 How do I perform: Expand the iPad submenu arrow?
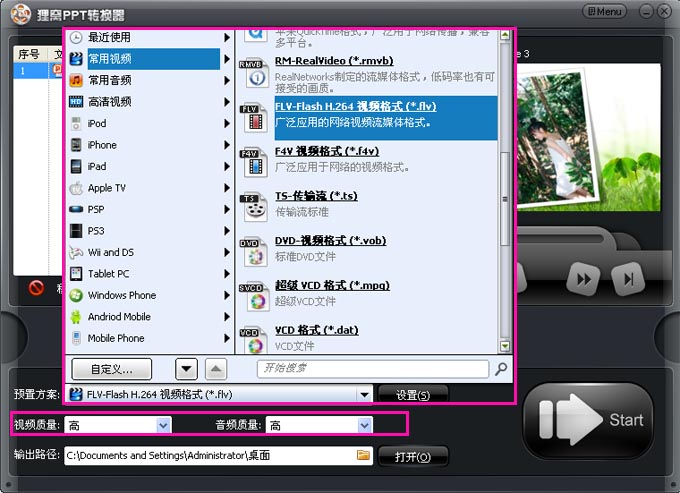point(226,167)
